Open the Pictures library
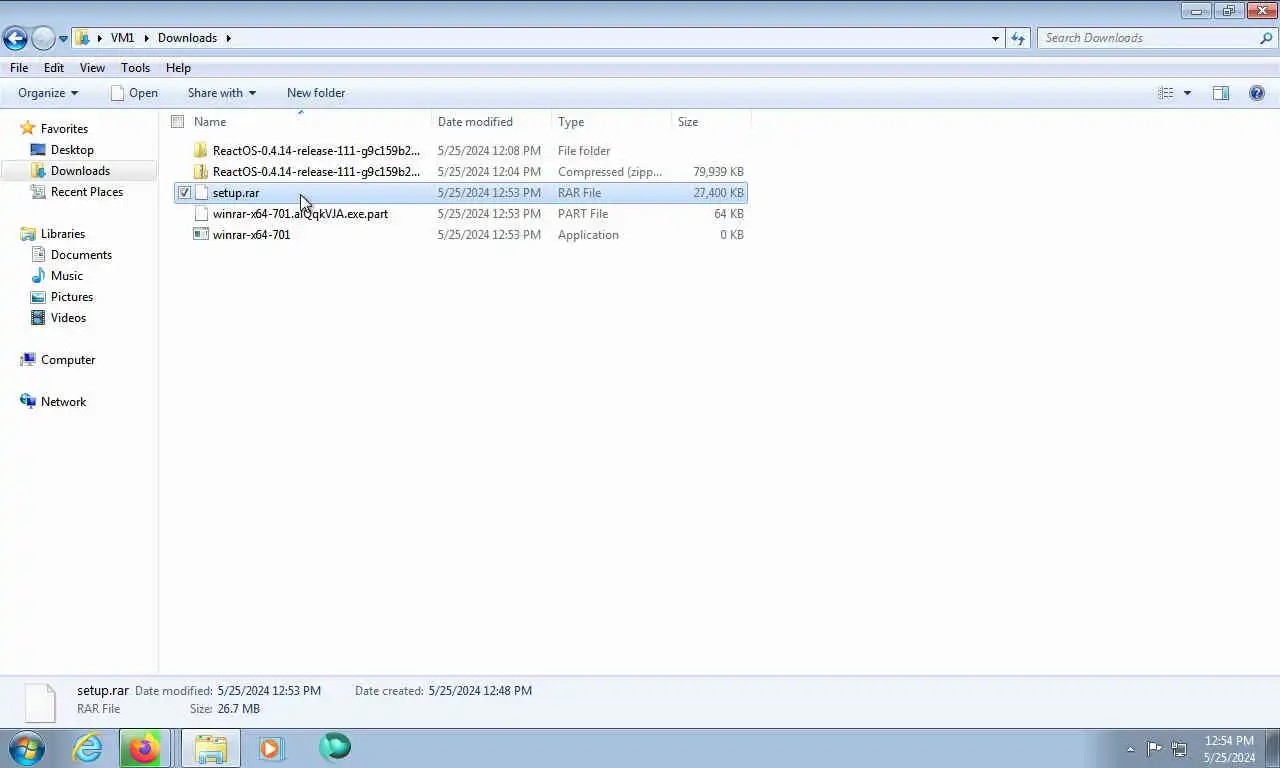This screenshot has height=768, width=1280. coord(61,297)
